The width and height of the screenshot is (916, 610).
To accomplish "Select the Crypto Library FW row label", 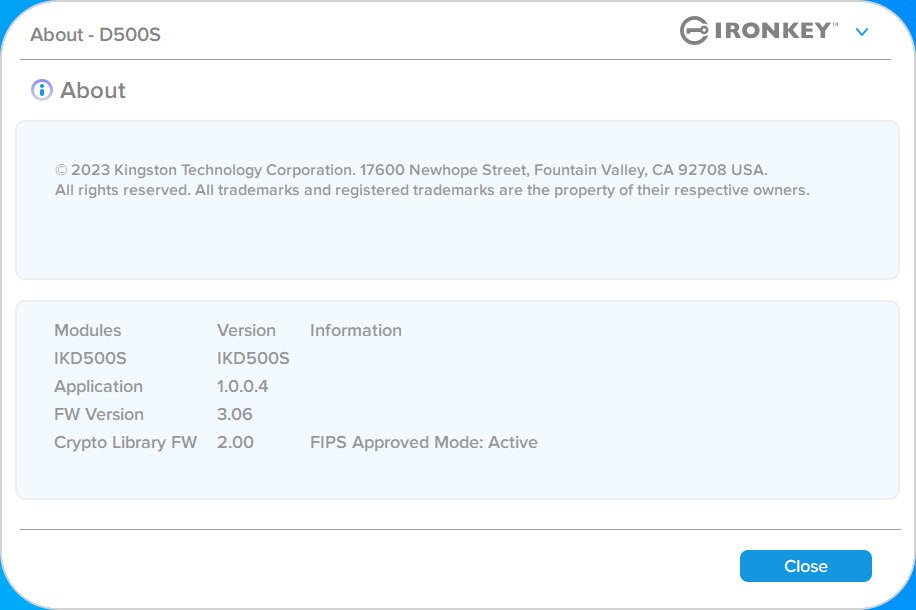I will 126,442.
